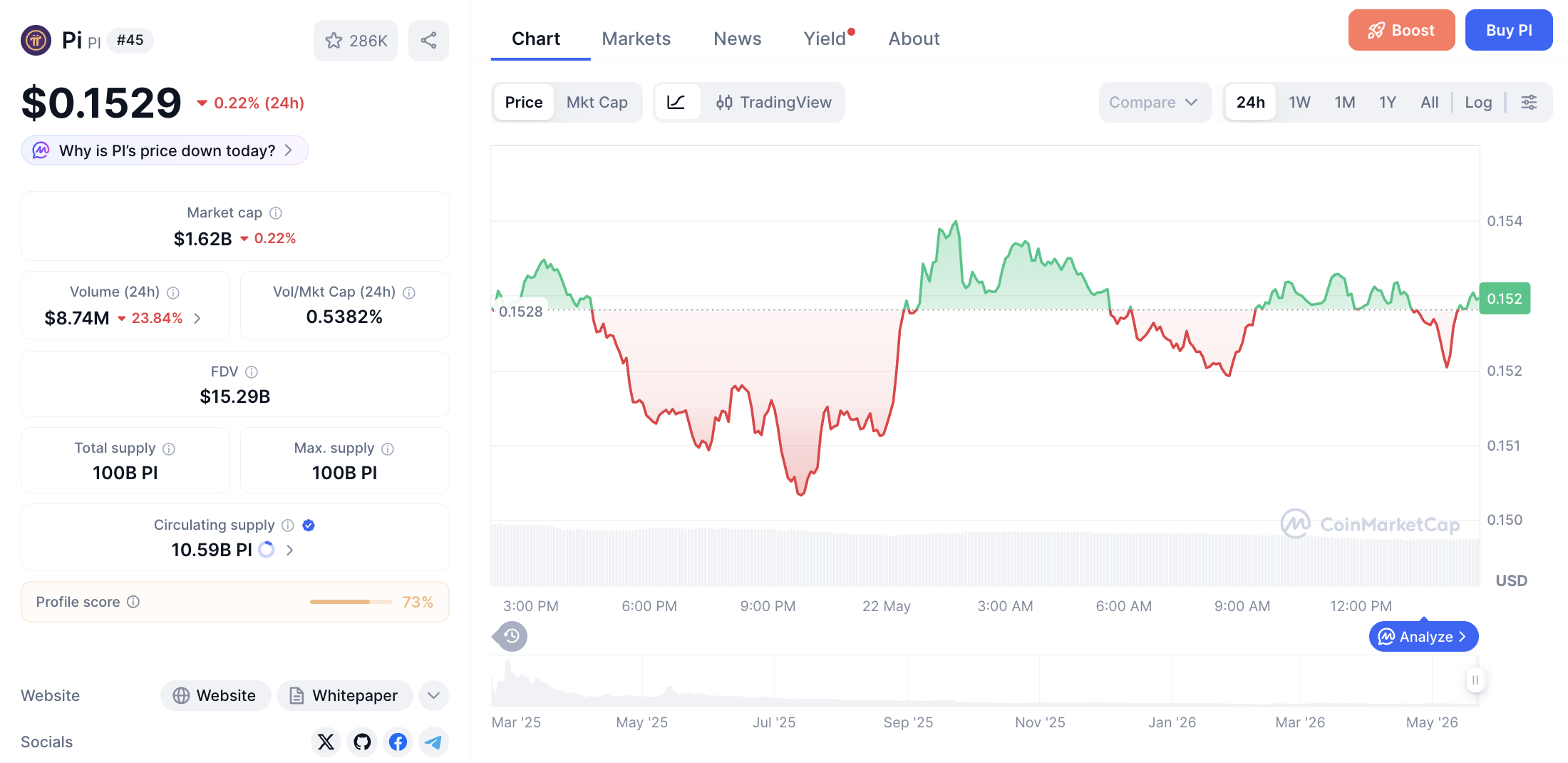Open "Why is PI's price down today?"
Screen dimensions: 1568x763
pos(165,150)
